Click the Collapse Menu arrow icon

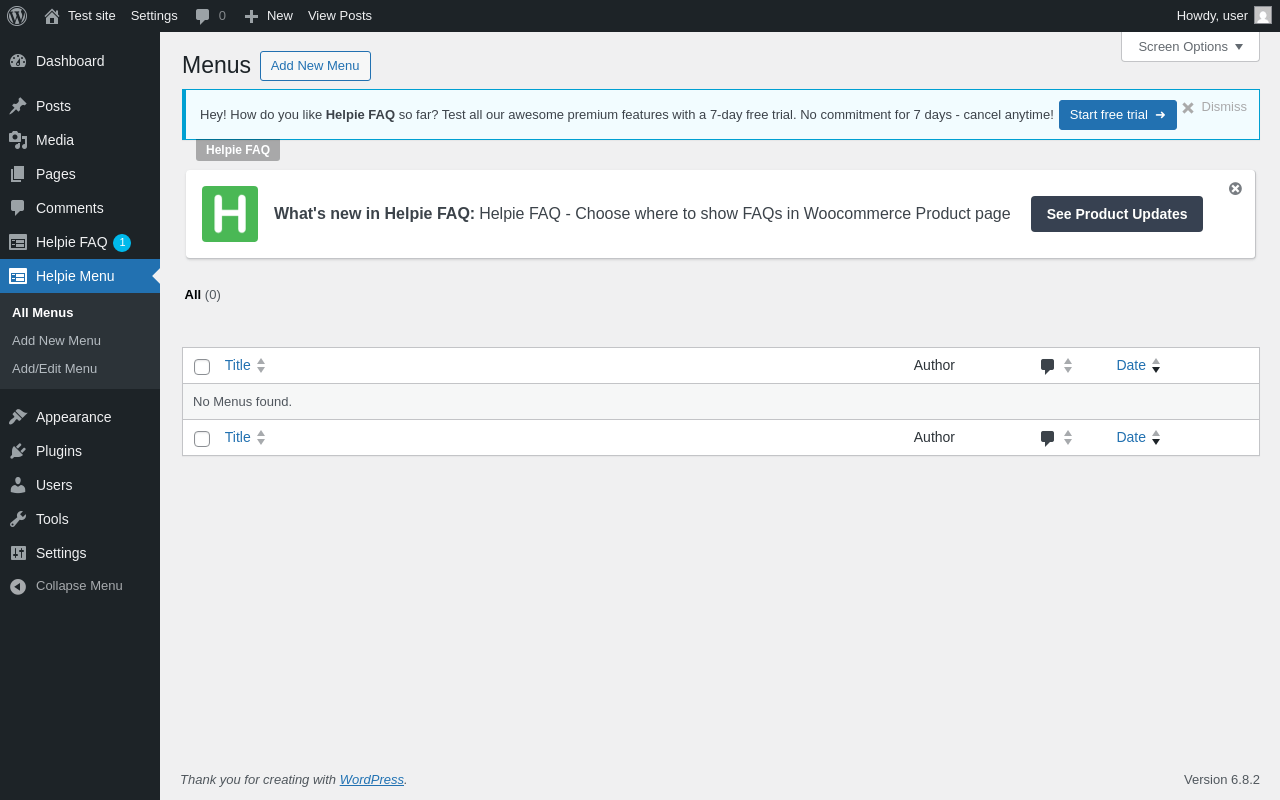(18, 586)
